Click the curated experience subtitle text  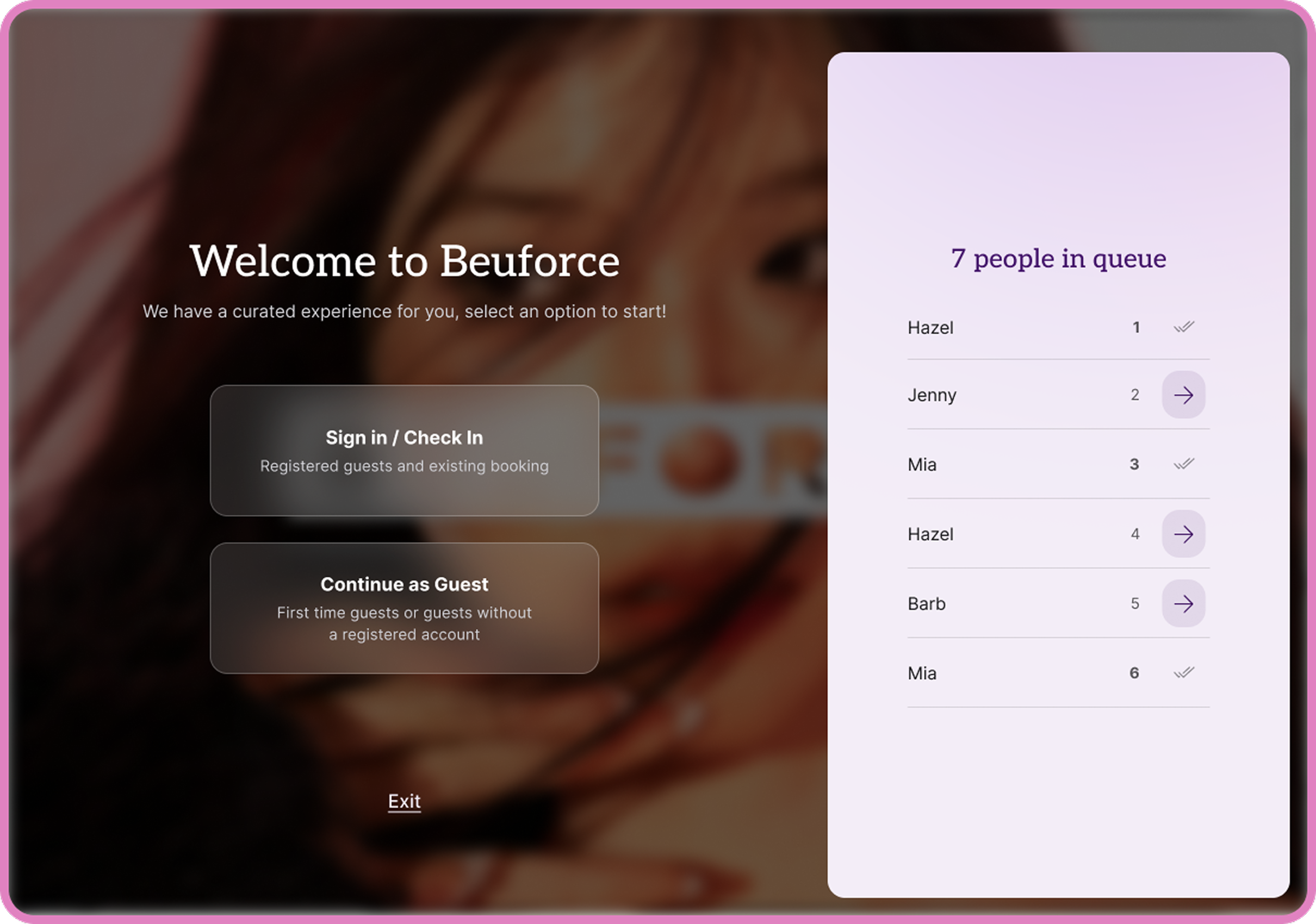click(404, 311)
